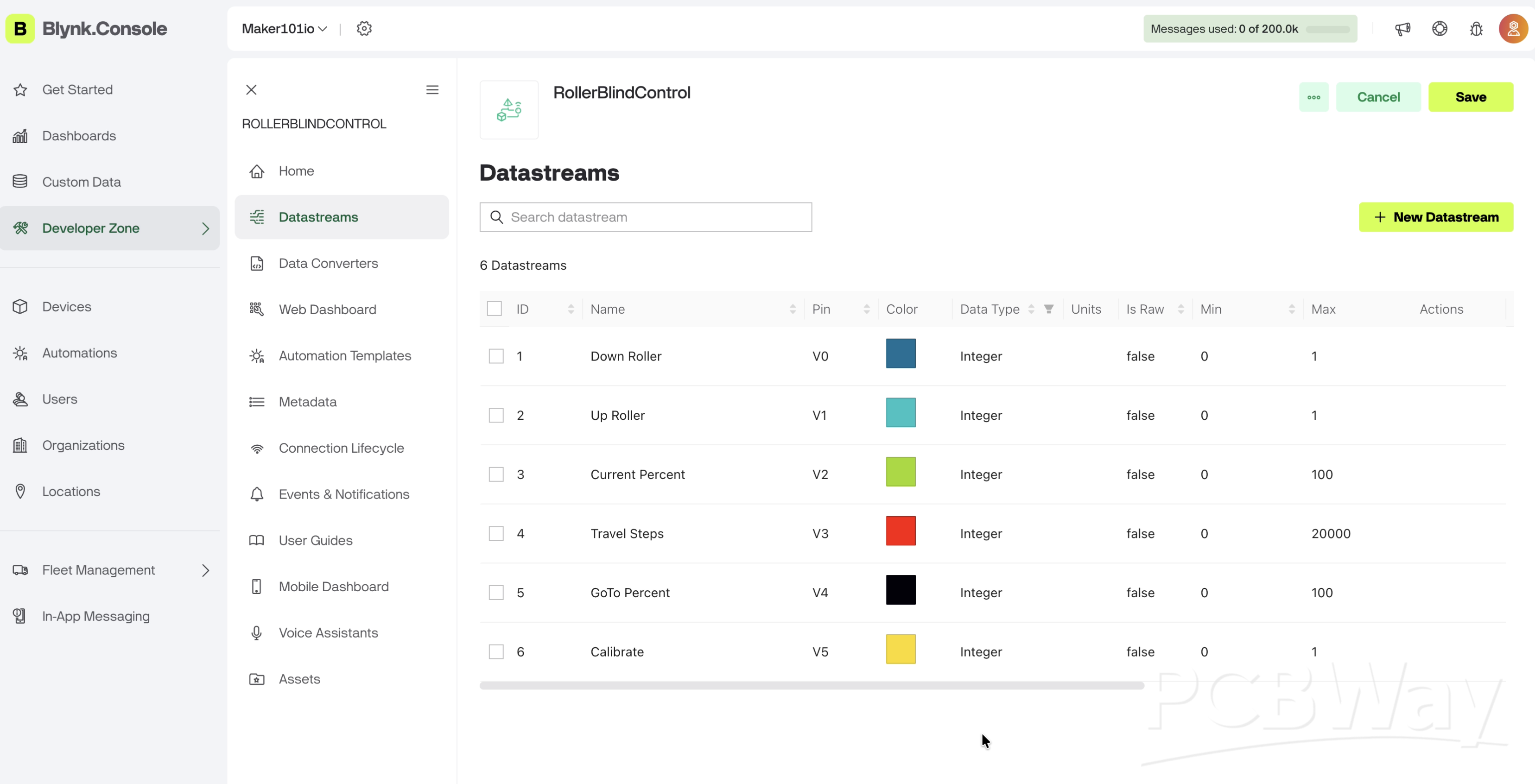
Task: Go to Events & Notifications section
Action: pos(343,494)
